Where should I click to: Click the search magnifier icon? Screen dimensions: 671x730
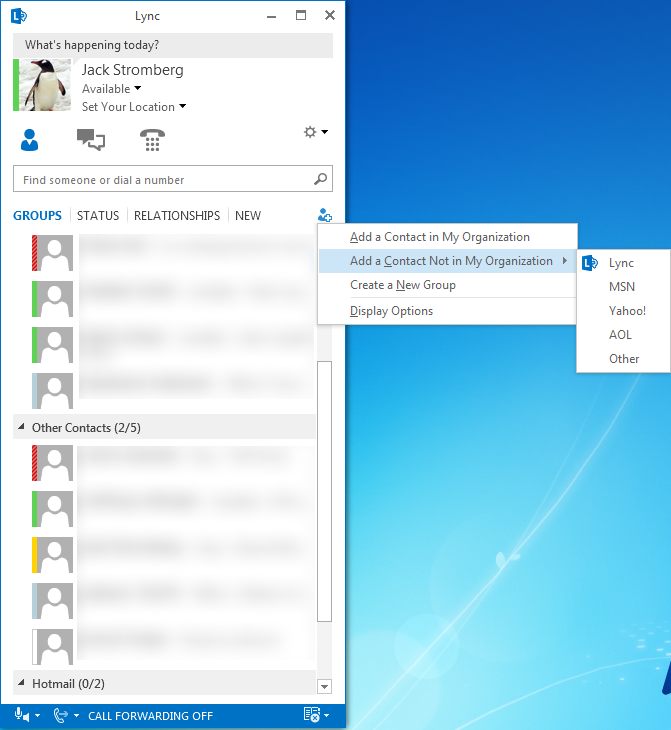pyautogui.click(x=320, y=179)
